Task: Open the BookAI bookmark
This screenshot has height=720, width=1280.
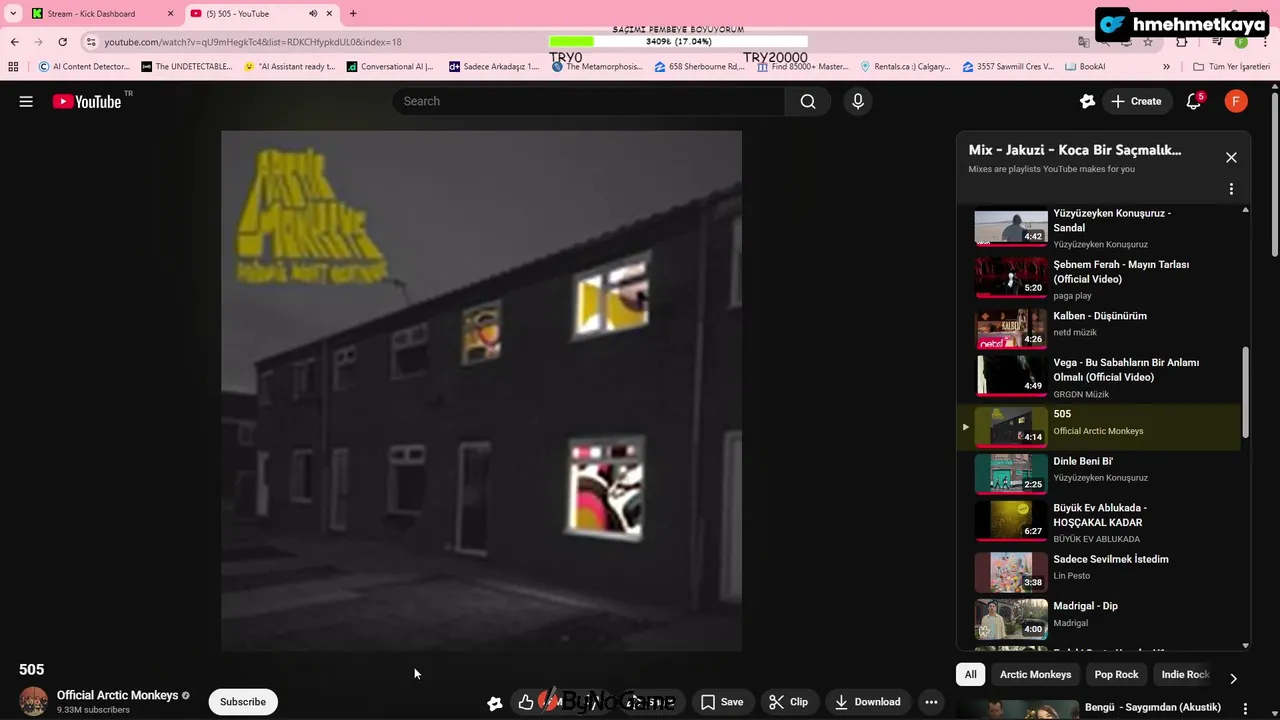Action: [1085, 67]
